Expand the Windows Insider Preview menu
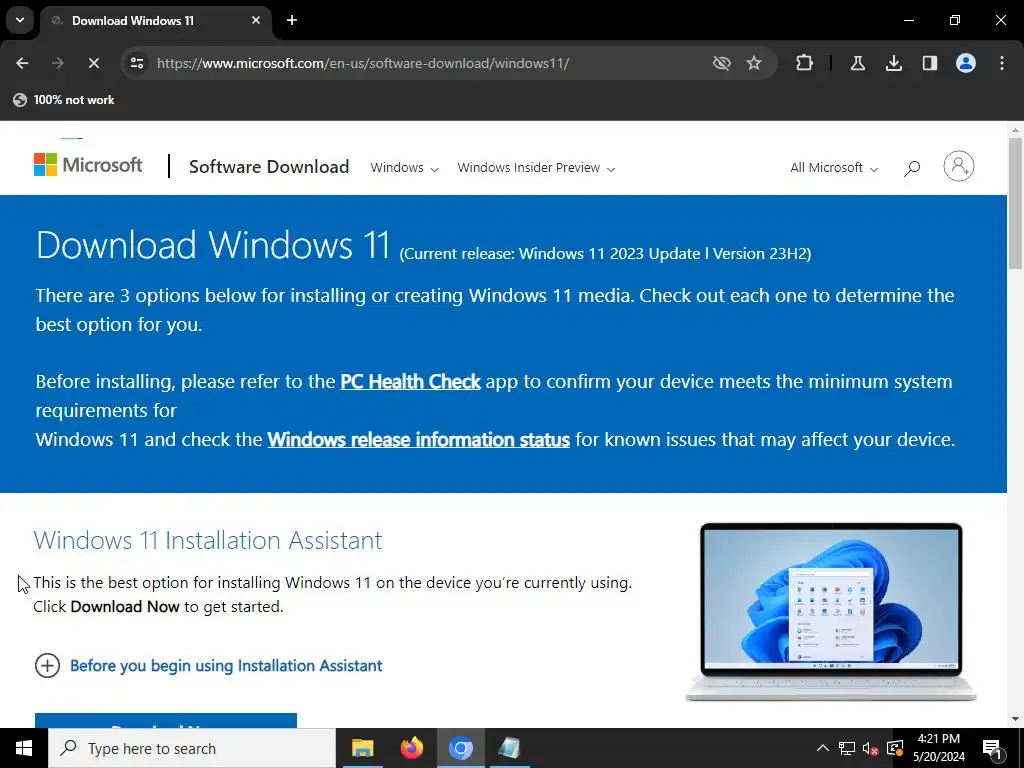This screenshot has height=768, width=1024. click(x=536, y=168)
